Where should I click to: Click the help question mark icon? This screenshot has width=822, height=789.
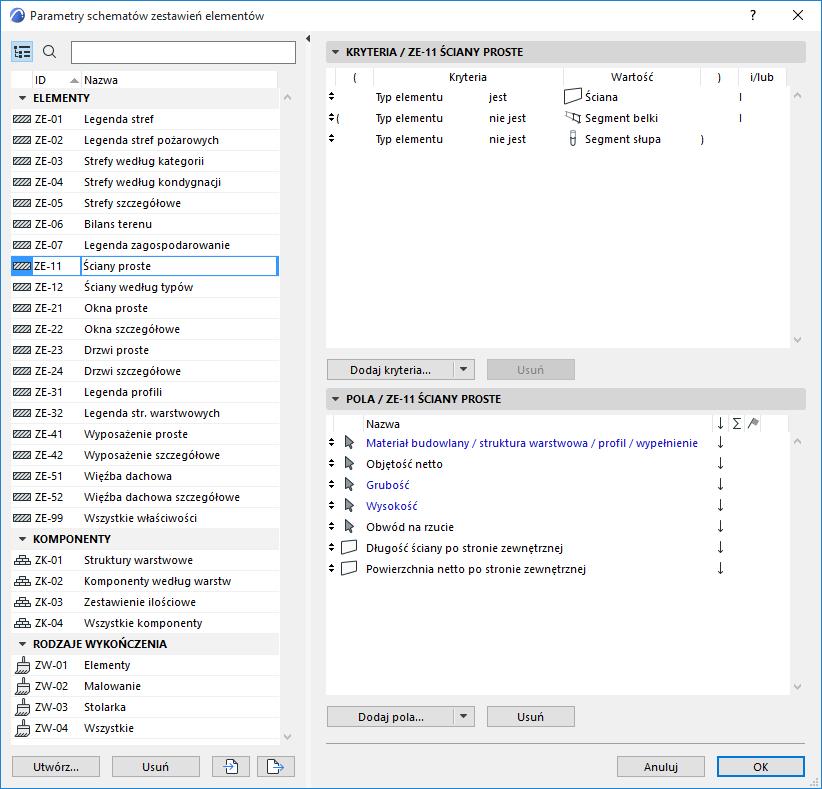(x=753, y=15)
